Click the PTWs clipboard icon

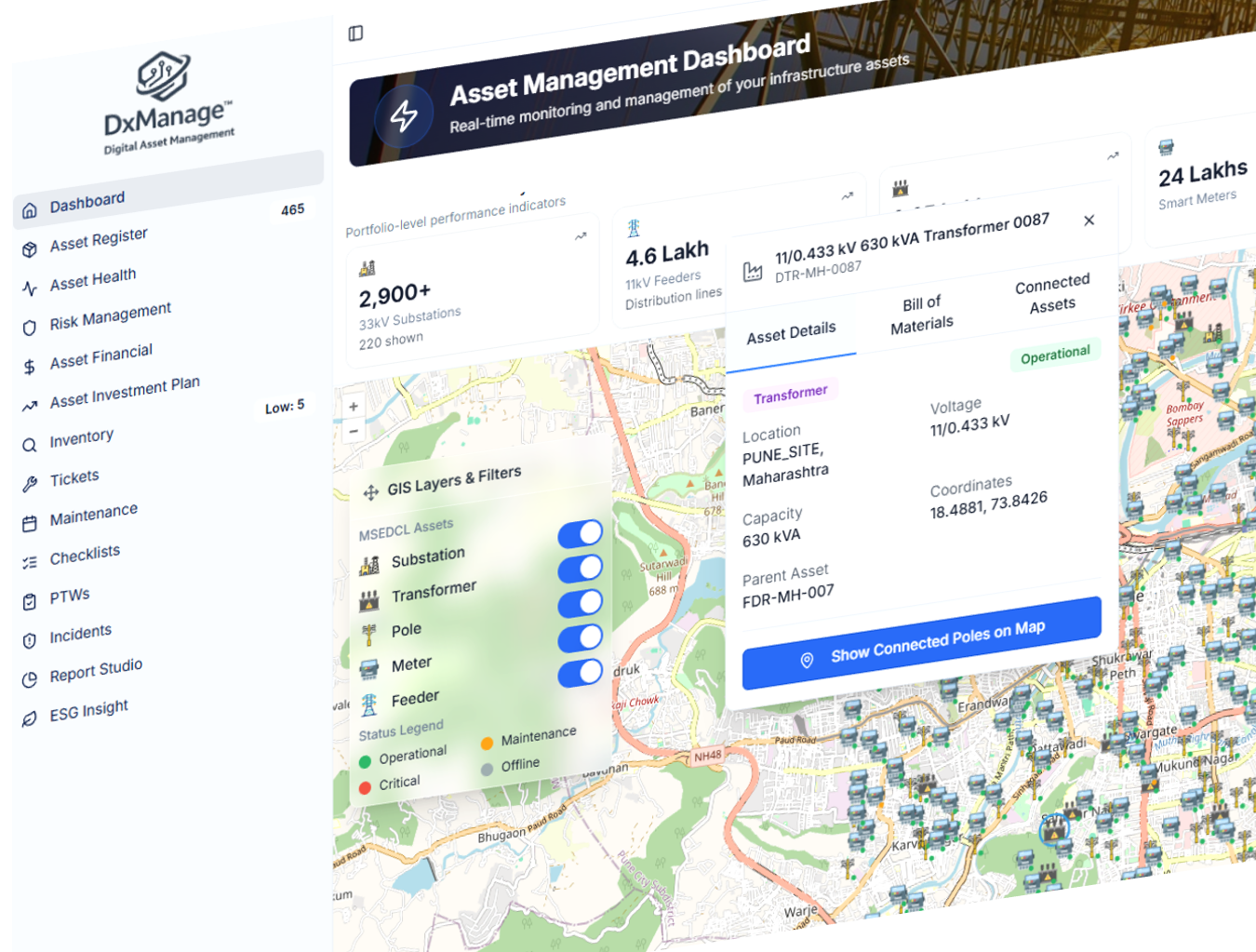[30, 602]
